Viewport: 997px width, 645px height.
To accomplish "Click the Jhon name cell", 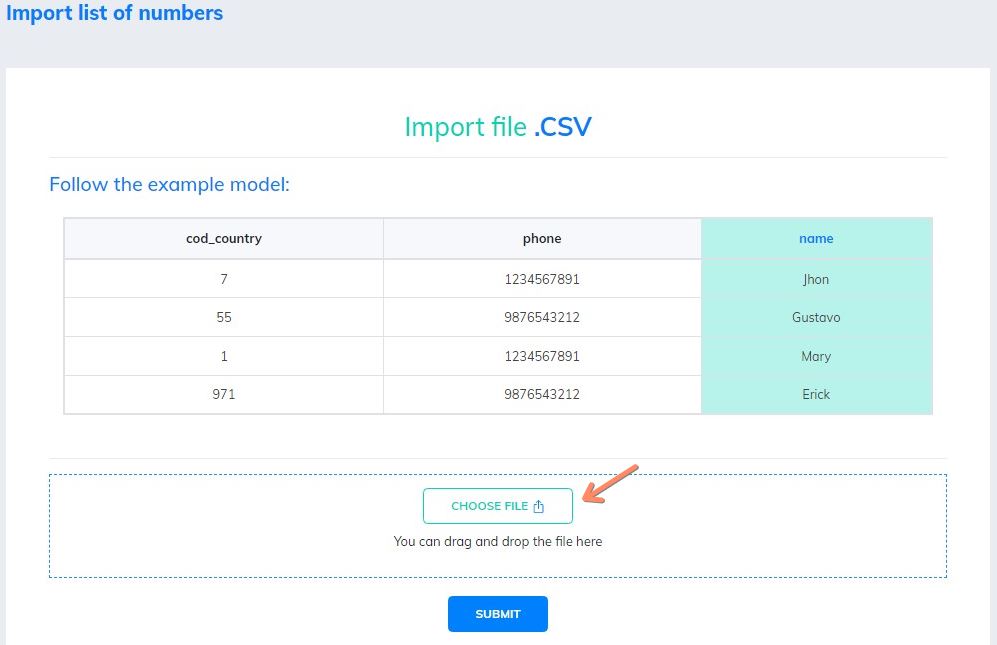I will 816,279.
